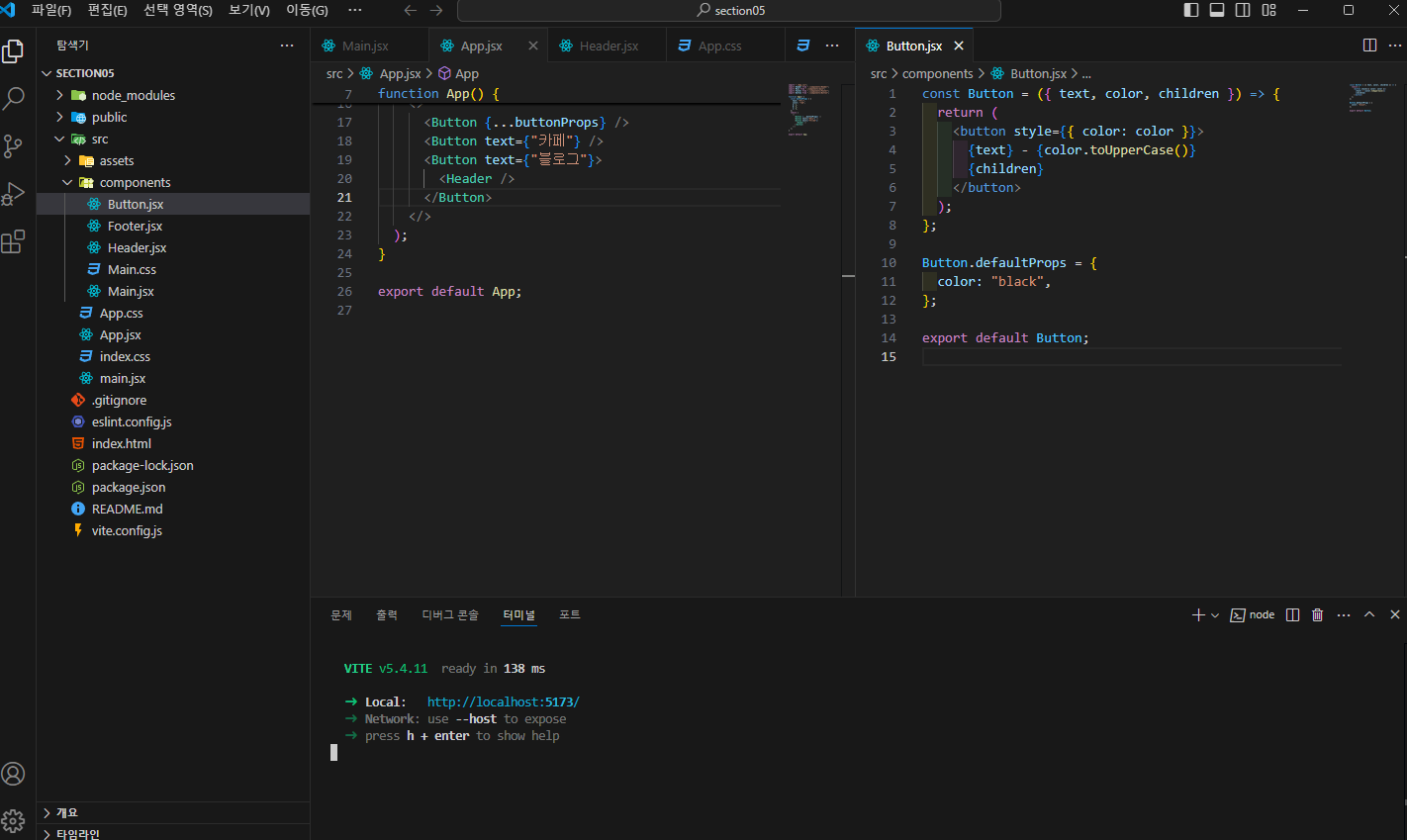Open vite.config.js in the file tree
This screenshot has width=1407, height=840.
pyautogui.click(x=173, y=530)
